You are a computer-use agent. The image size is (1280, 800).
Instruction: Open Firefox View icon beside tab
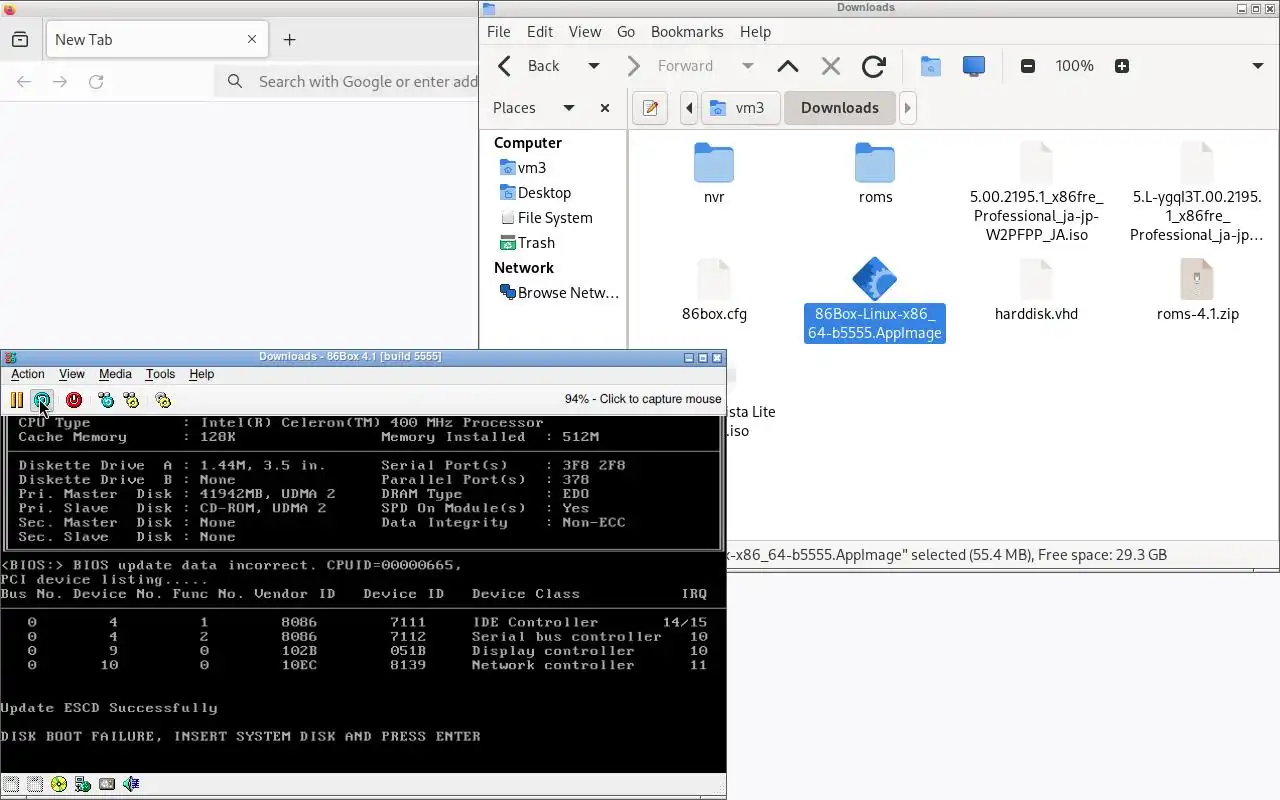tap(20, 40)
